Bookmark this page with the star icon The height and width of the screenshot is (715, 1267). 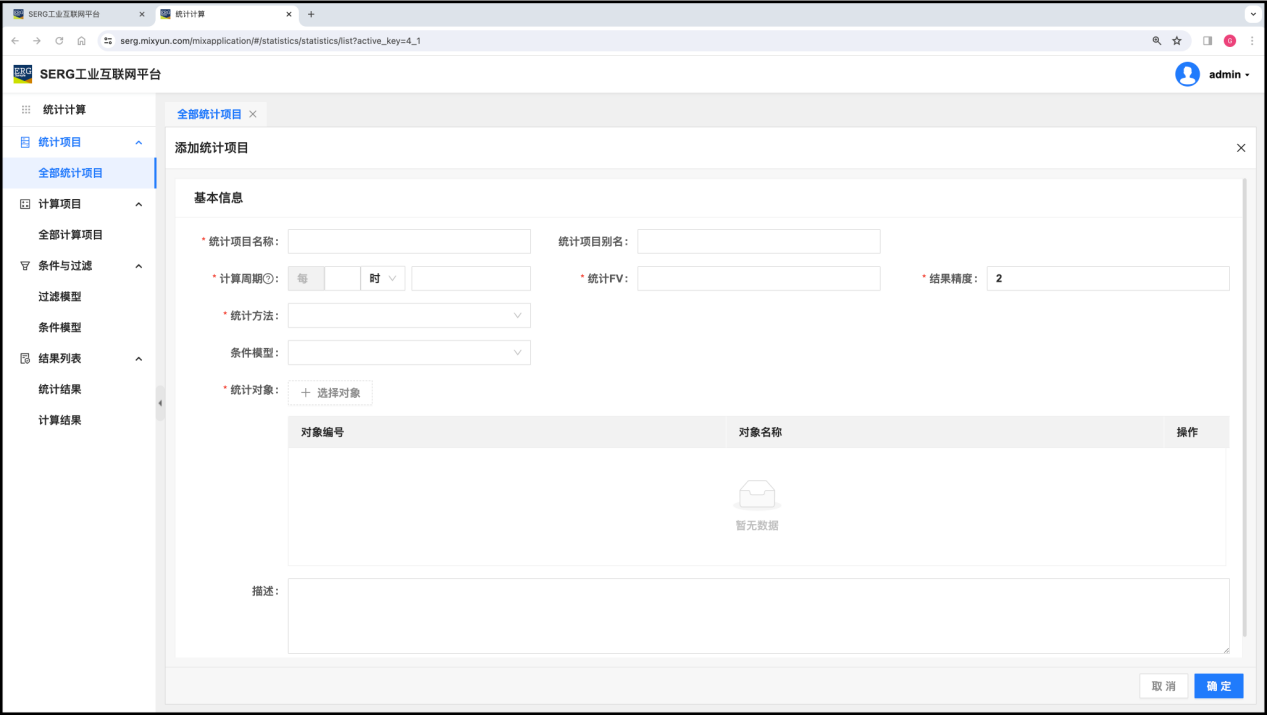1177,41
